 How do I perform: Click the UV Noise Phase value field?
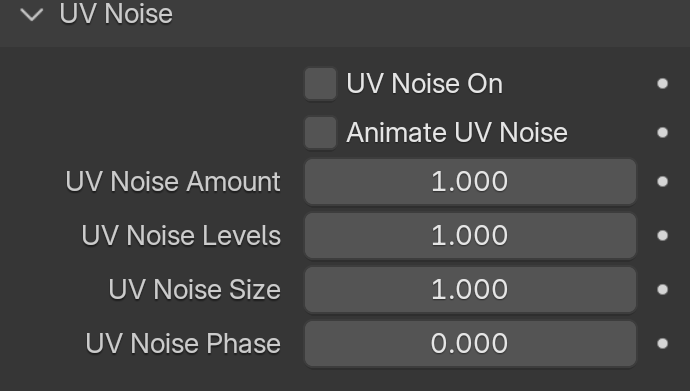[x=470, y=343]
